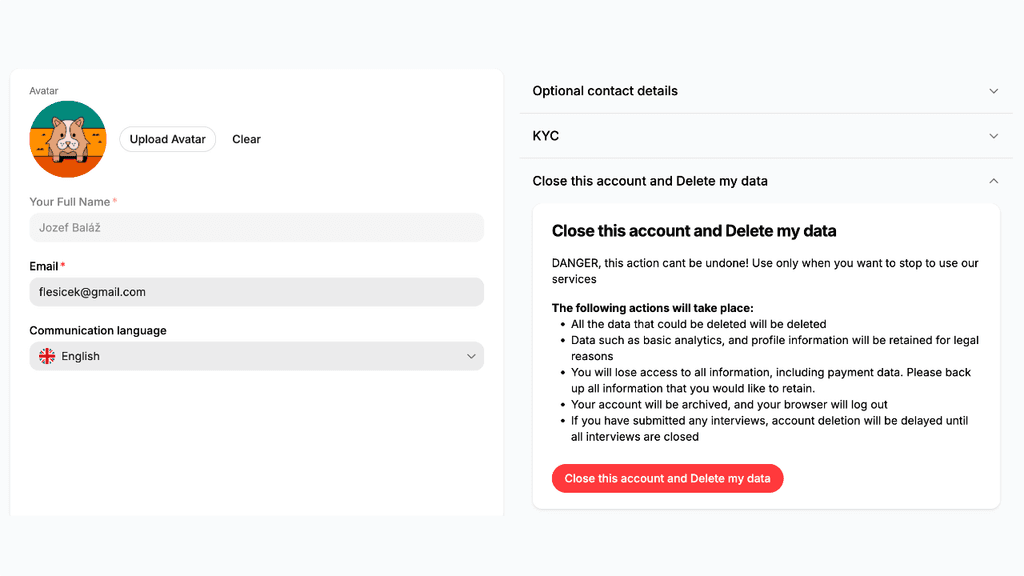Click the Email field label
The width and height of the screenshot is (1024, 576).
point(44,266)
